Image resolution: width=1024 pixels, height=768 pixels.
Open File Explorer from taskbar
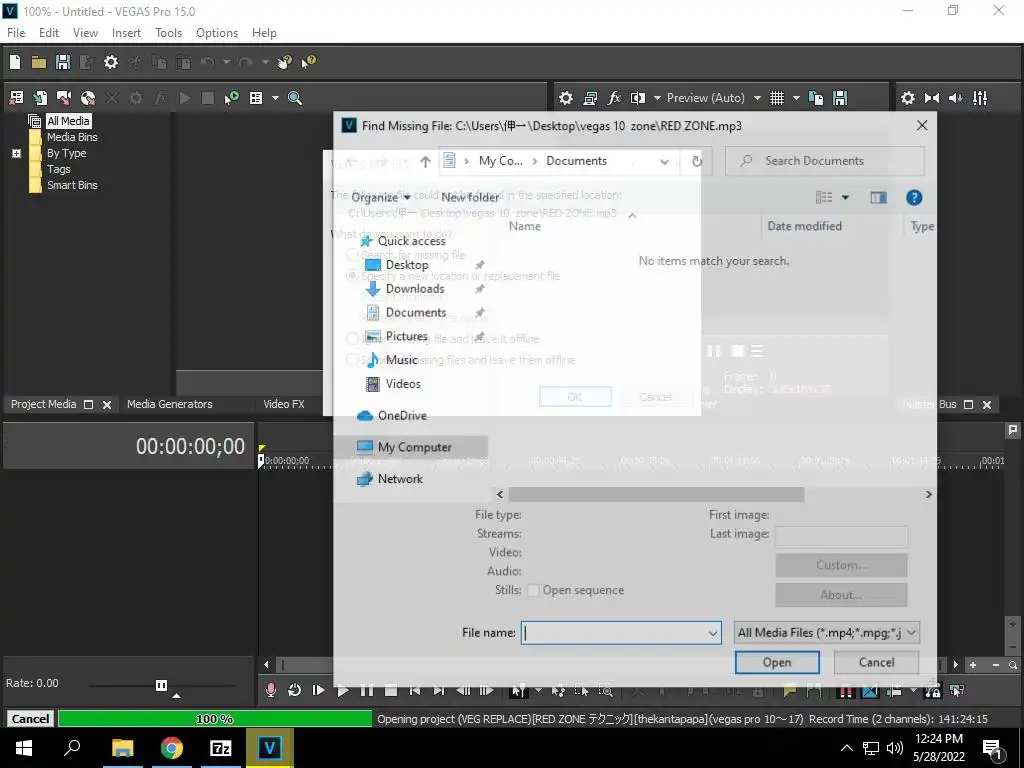[x=123, y=748]
